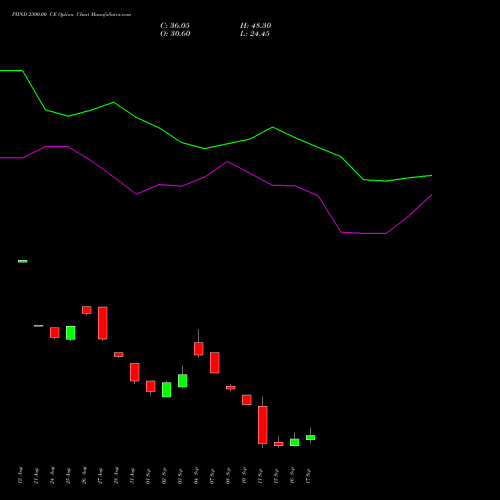Click the 27 Aug date axis label
The image size is (500, 500).
[x=100, y=476]
